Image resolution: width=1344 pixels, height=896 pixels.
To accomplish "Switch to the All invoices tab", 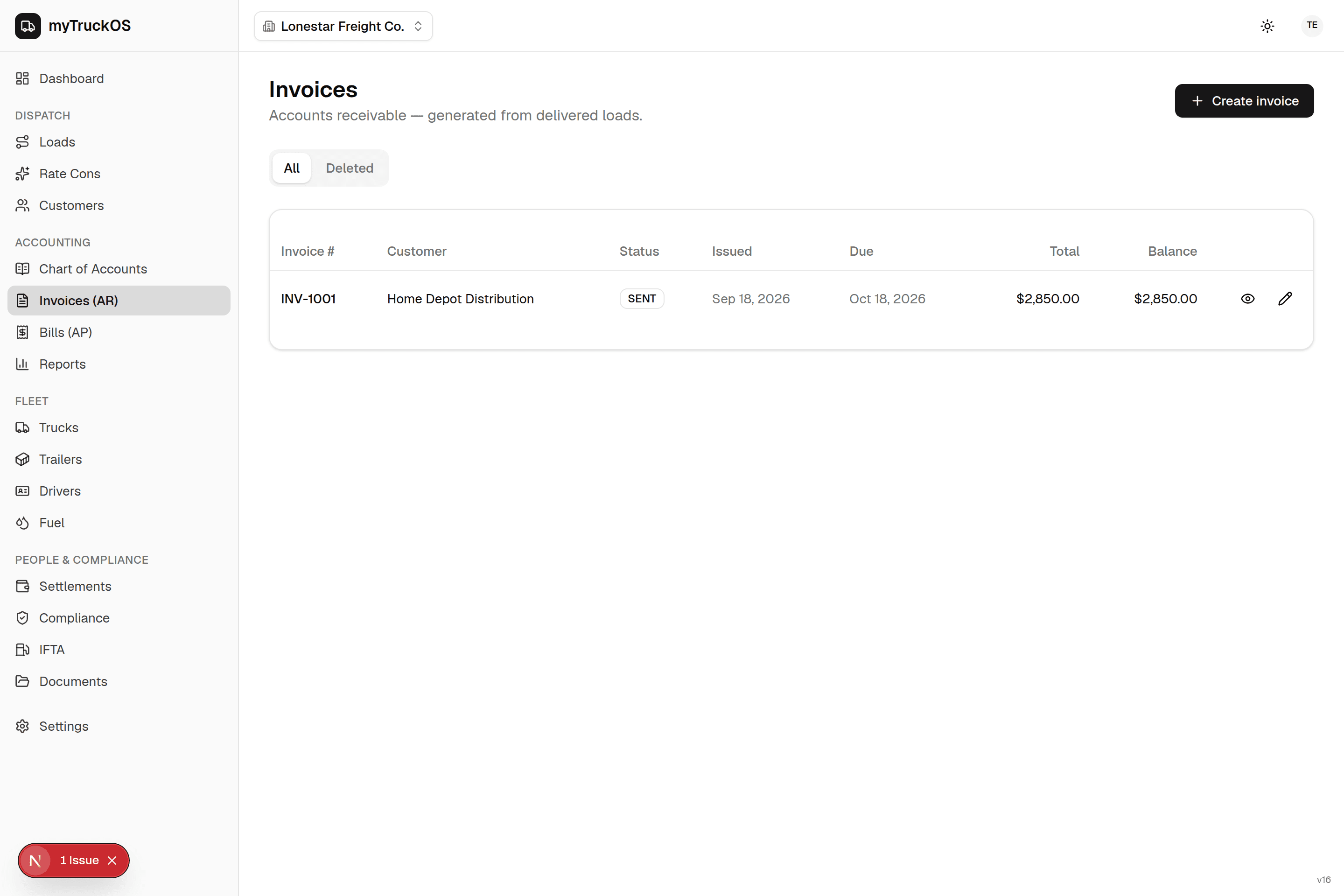I will click(x=291, y=168).
